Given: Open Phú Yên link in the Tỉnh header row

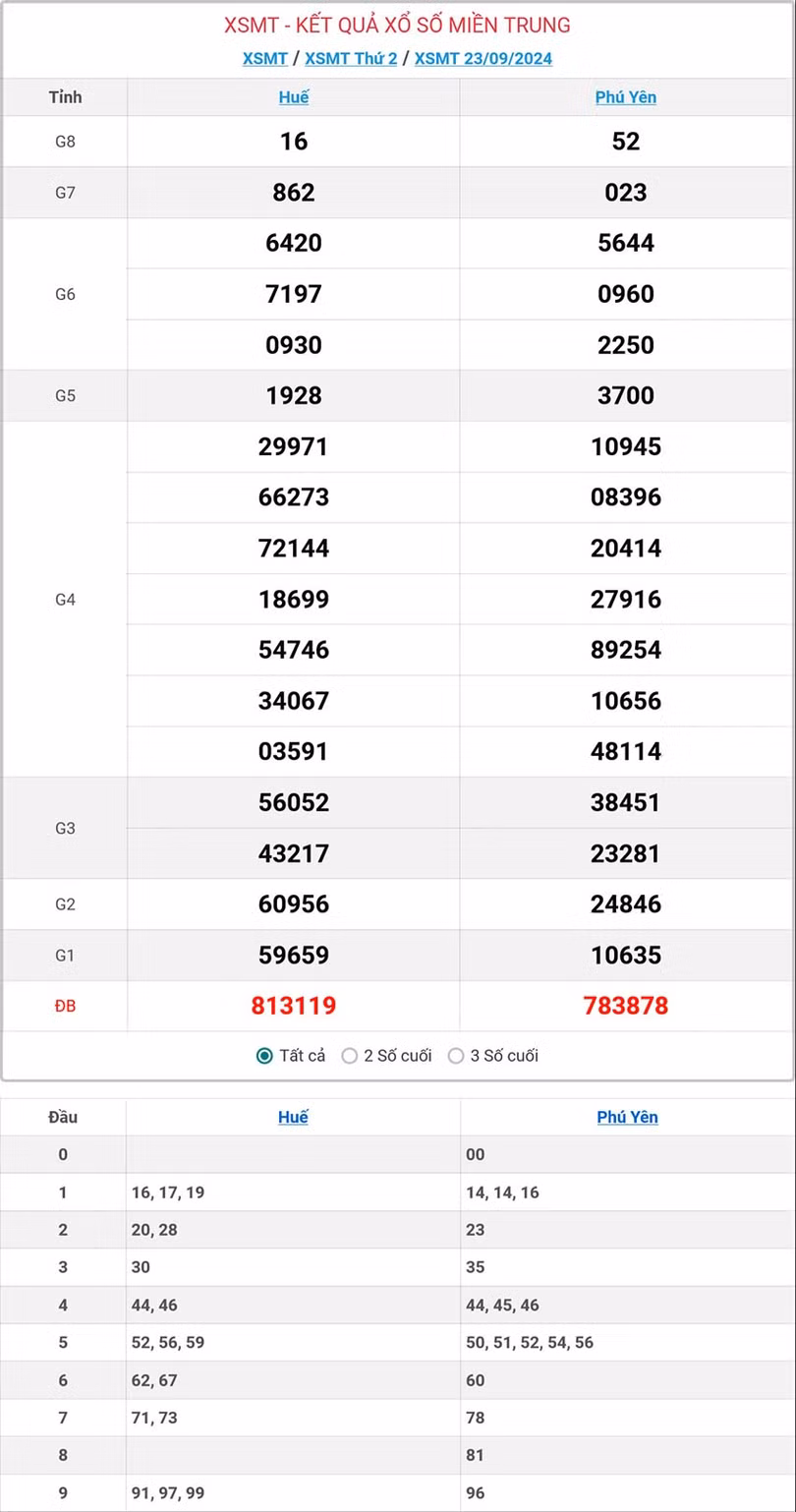Looking at the screenshot, I should click(625, 97).
